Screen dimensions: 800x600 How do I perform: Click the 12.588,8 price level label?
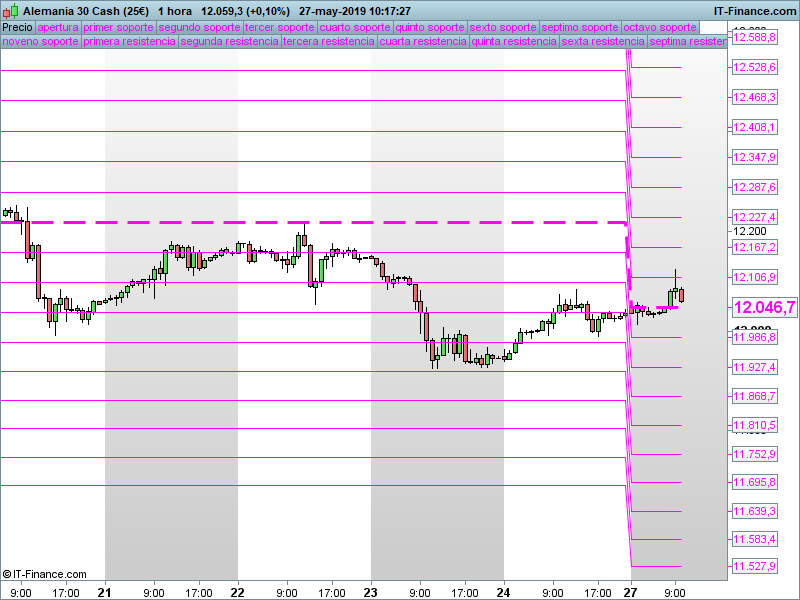click(x=755, y=37)
